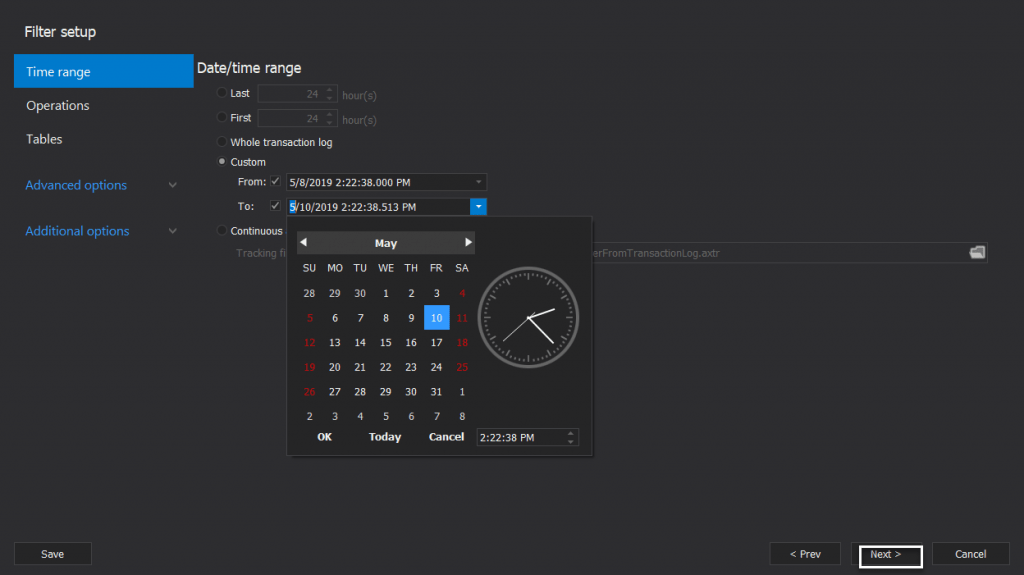1024x575 pixels.
Task: Select the highlighted day 10 in calendar
Action: pos(436,318)
